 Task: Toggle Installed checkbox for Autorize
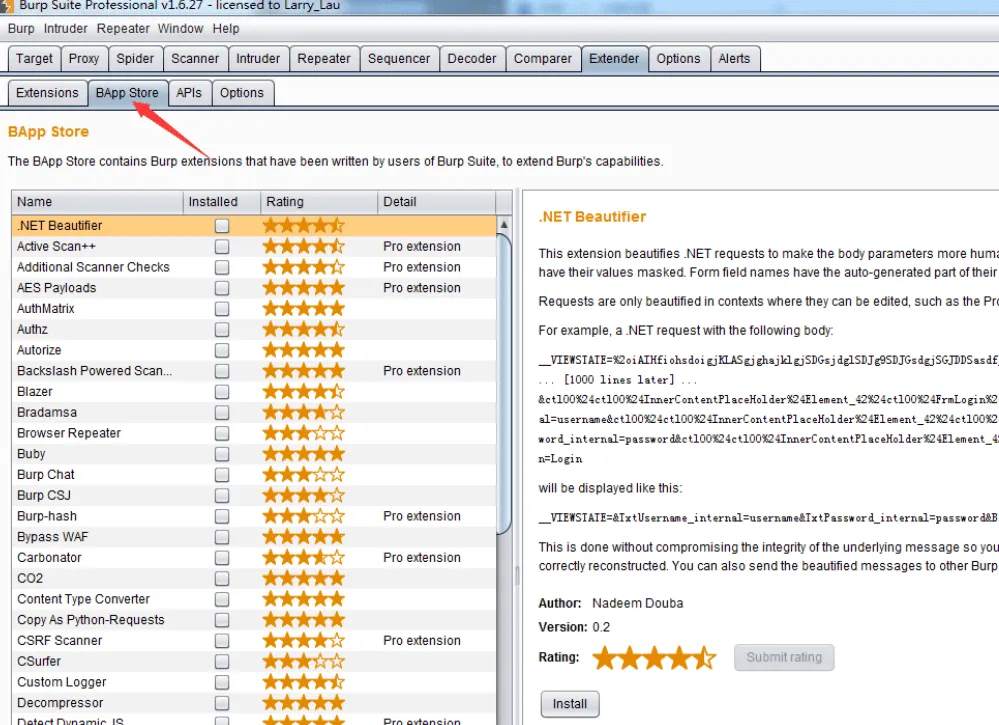(x=222, y=350)
